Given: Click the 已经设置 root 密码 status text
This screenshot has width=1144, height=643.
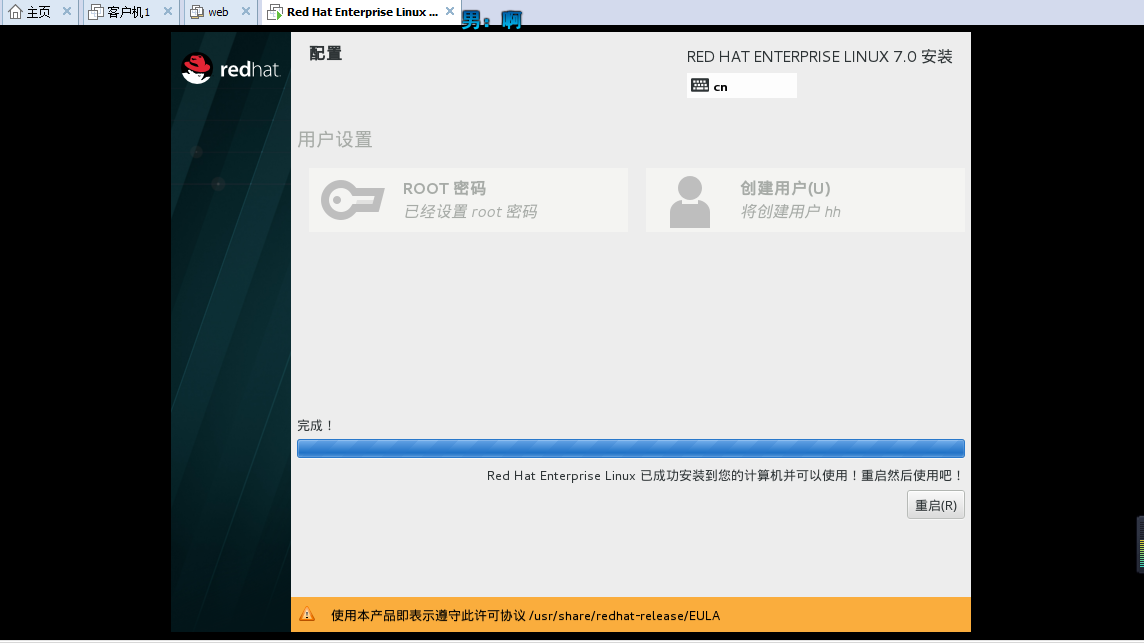Looking at the screenshot, I should tap(471, 212).
